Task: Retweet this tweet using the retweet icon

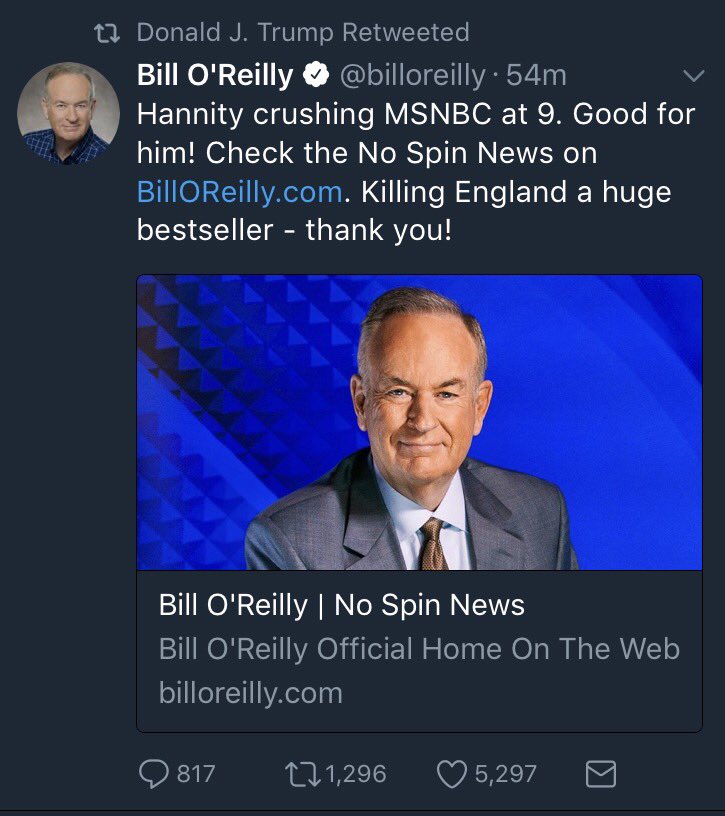Action: pos(300,773)
